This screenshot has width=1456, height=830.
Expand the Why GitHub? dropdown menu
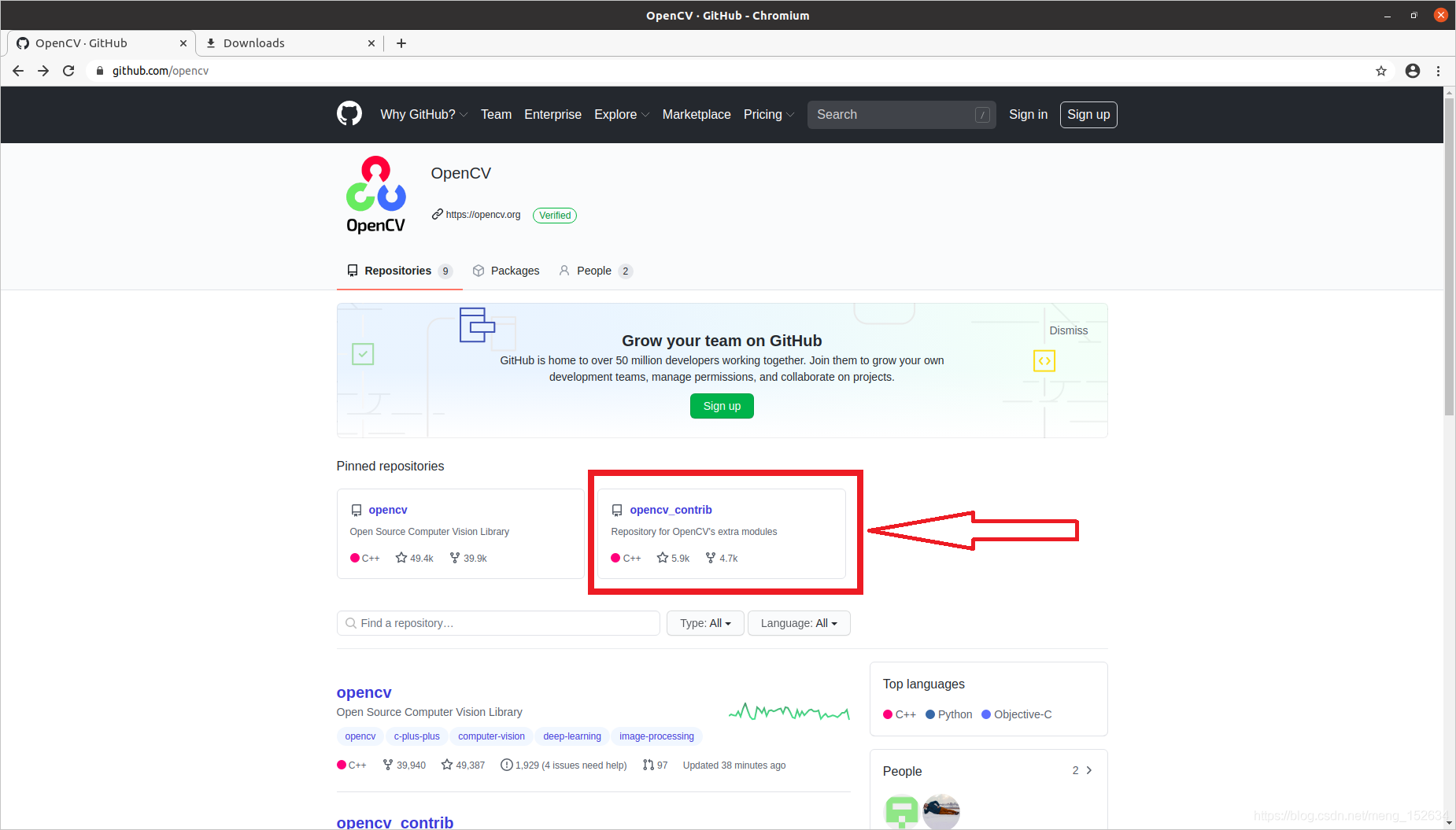point(424,114)
